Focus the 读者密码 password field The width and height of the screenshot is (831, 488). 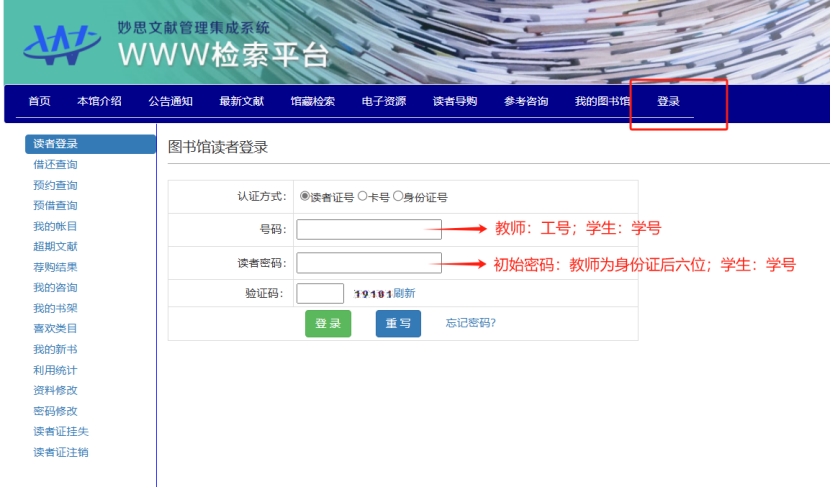(x=369, y=263)
